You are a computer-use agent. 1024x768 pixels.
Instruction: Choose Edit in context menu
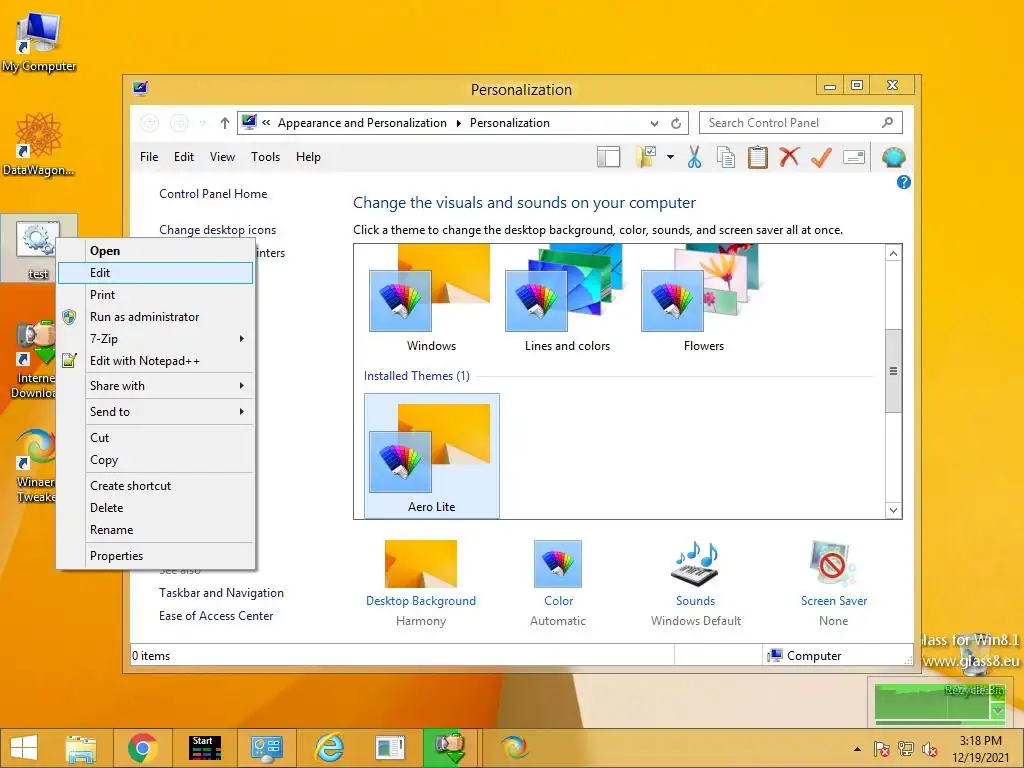(x=155, y=273)
